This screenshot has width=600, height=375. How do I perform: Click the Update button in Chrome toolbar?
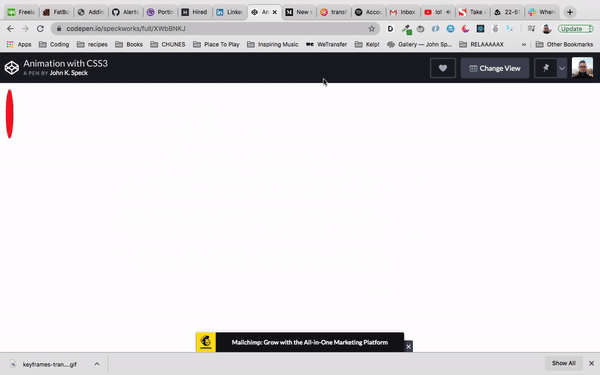[575, 29]
